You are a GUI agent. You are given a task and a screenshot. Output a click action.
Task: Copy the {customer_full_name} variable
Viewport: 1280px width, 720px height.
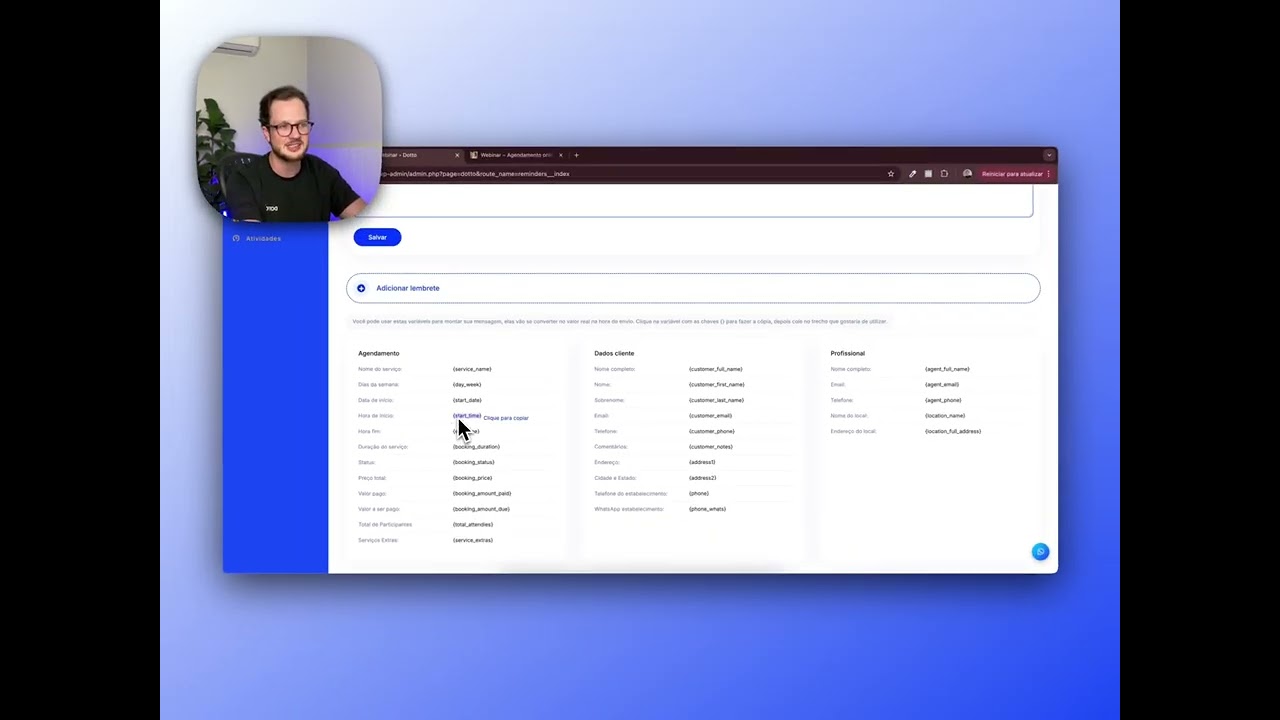pos(715,369)
